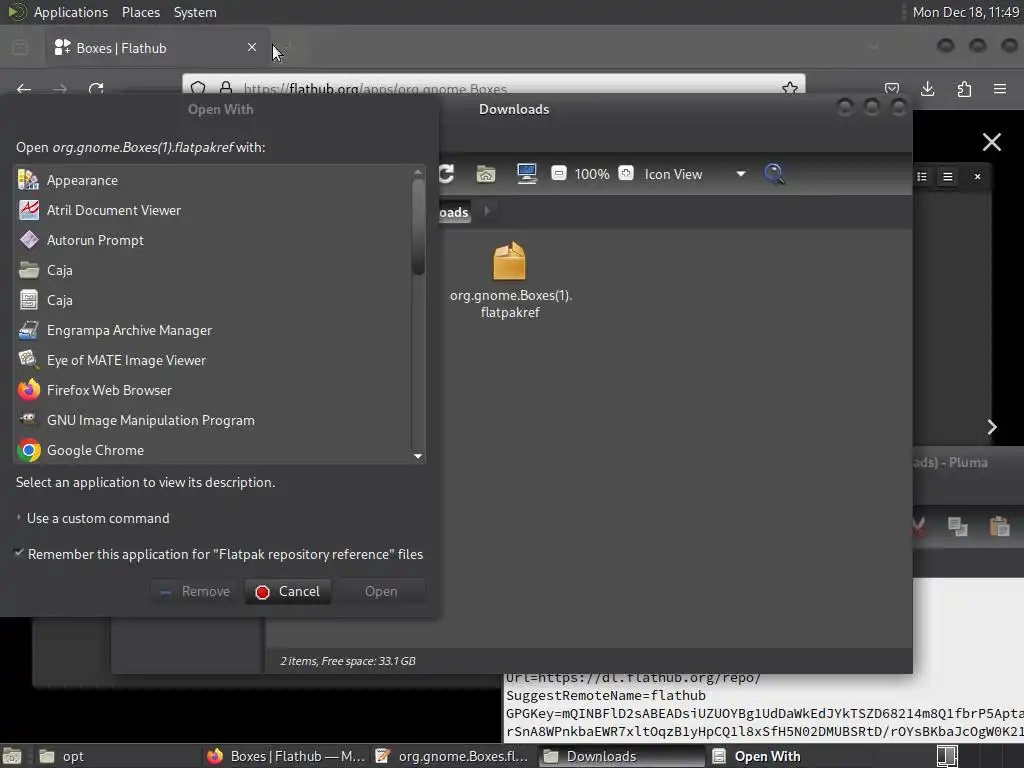
Task: Click the Remove button
Action: [196, 592]
